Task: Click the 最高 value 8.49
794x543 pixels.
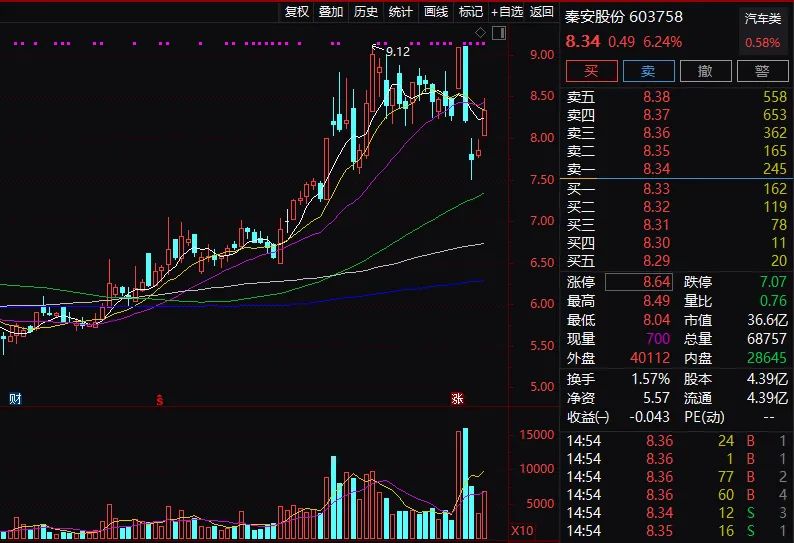Action: pyautogui.click(x=656, y=301)
